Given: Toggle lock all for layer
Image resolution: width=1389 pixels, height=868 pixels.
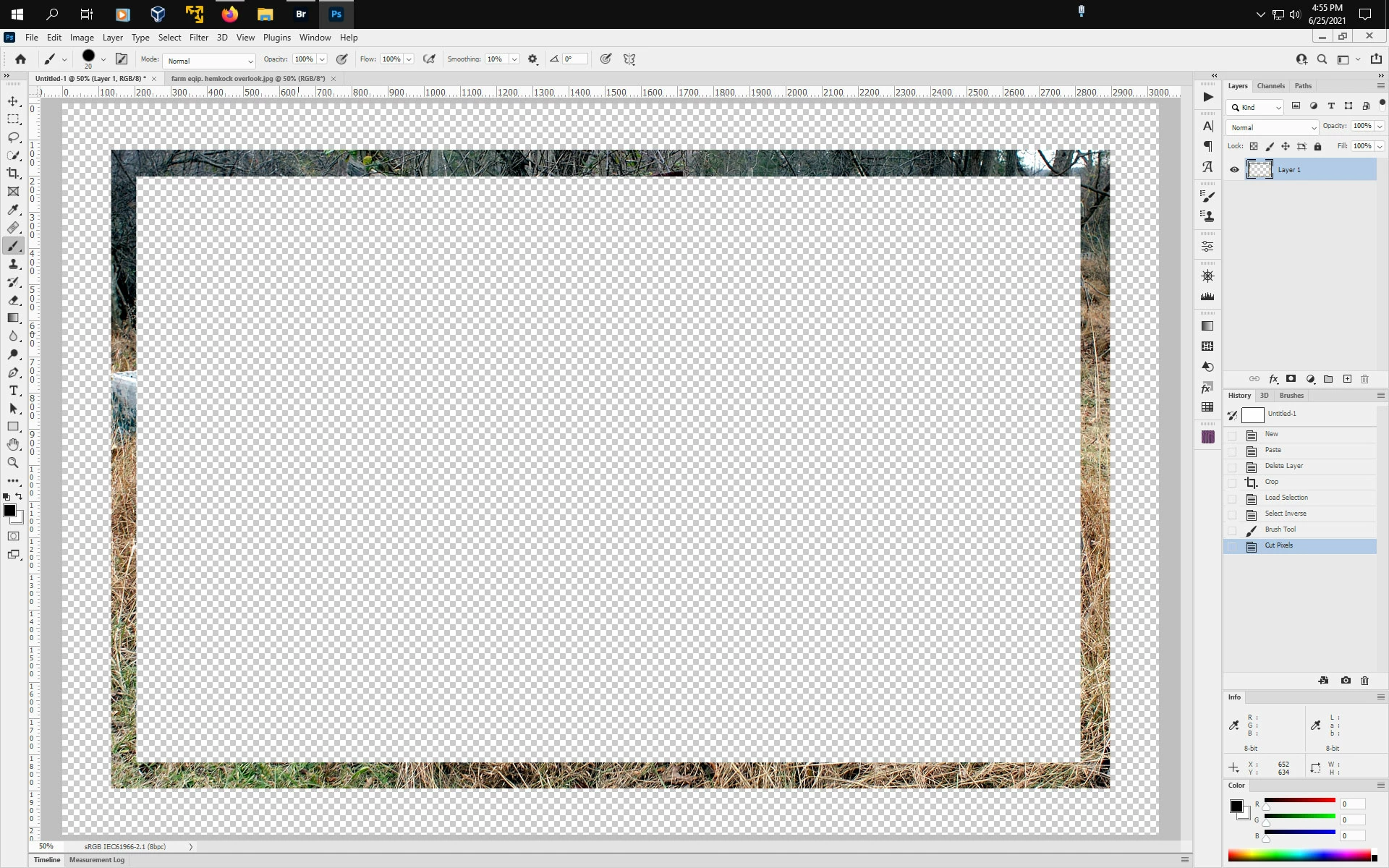Looking at the screenshot, I should (x=1317, y=146).
